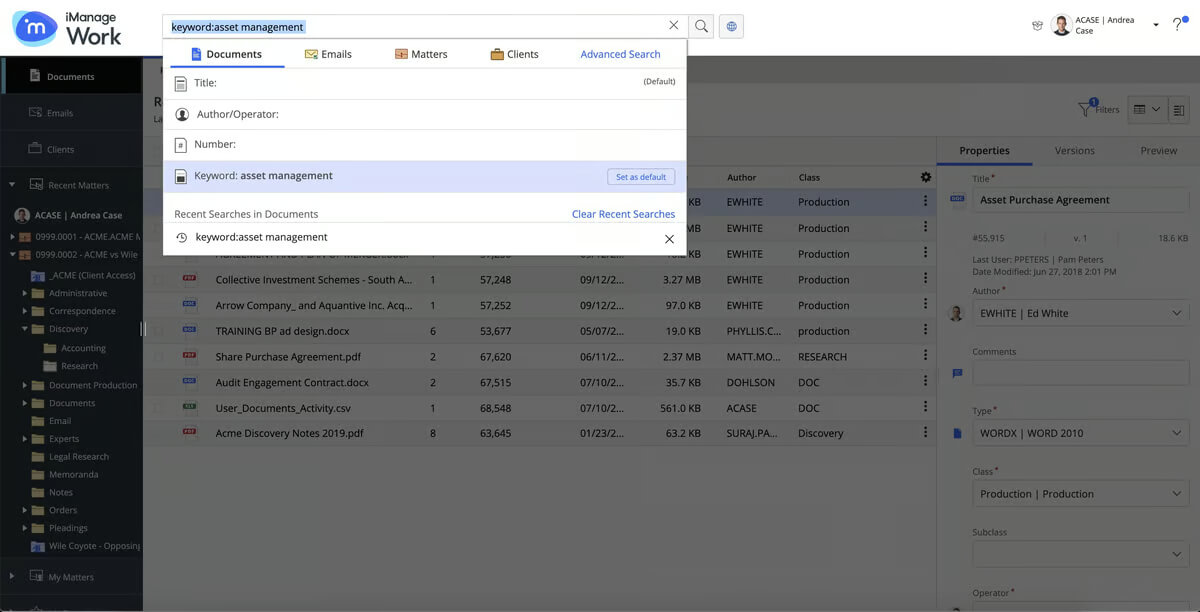Open the Subclass dropdown

point(1080,553)
